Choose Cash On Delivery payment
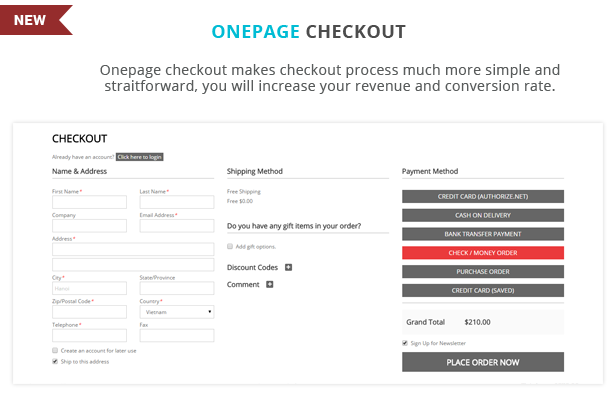Screen dimensions: 616x407 [x=483, y=215]
